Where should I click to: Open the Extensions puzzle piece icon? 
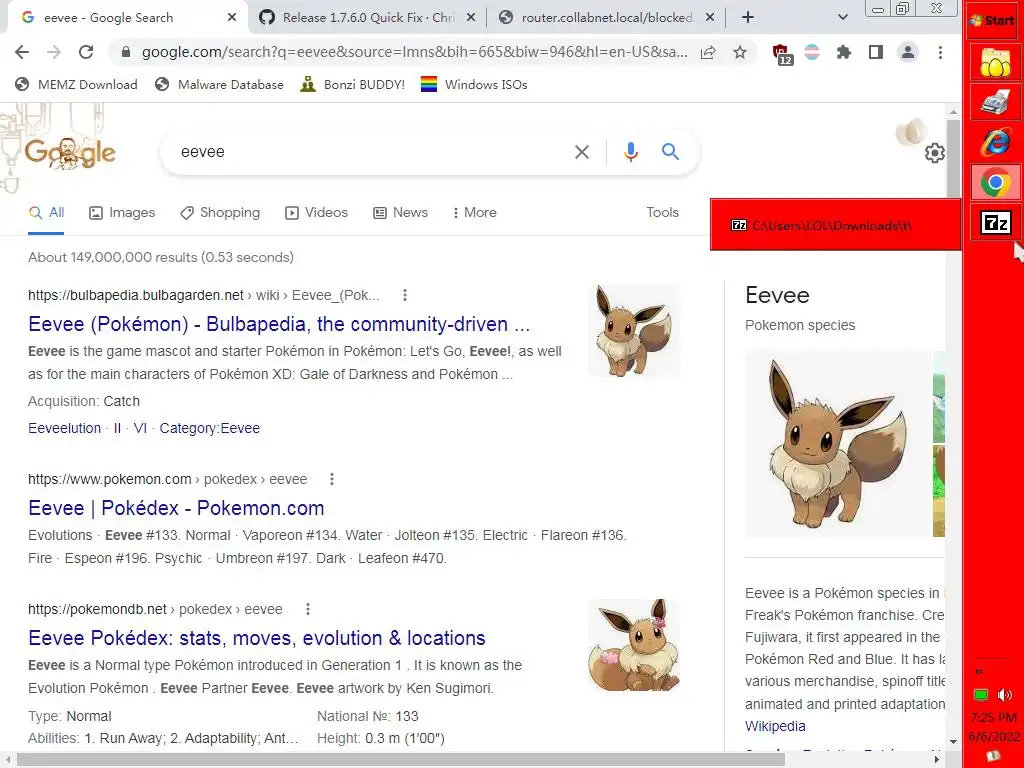pos(844,52)
